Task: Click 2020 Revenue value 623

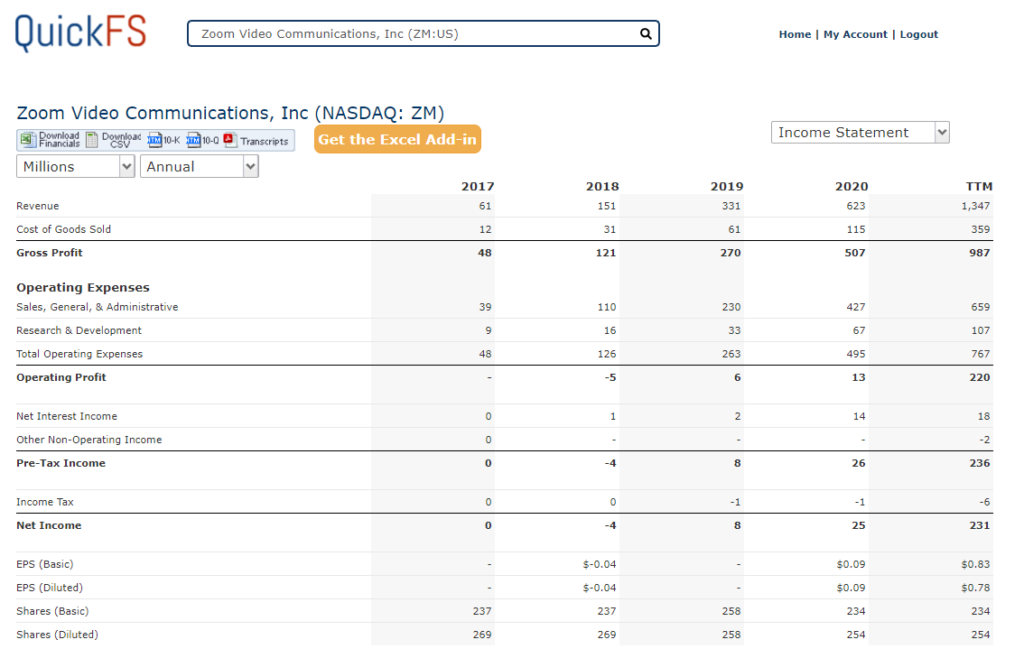Action: (x=856, y=206)
